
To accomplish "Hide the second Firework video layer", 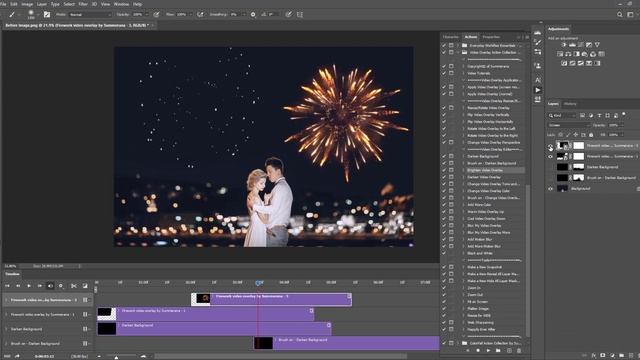I will click(550, 156).
